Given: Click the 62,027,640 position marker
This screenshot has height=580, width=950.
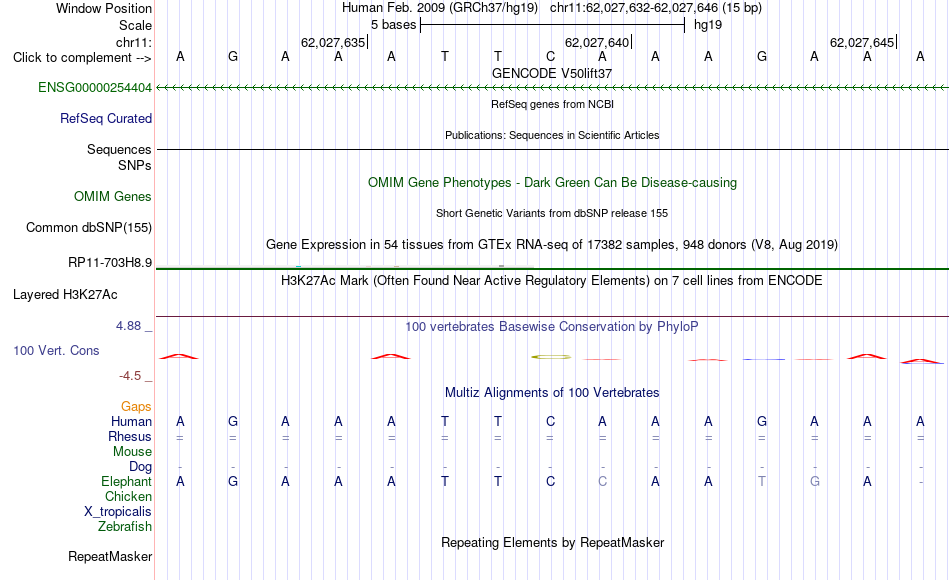Looking at the screenshot, I should pos(597,42).
